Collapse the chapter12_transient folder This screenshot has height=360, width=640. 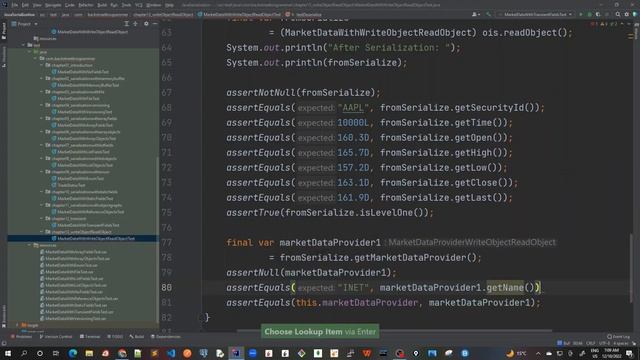click(x=42, y=218)
